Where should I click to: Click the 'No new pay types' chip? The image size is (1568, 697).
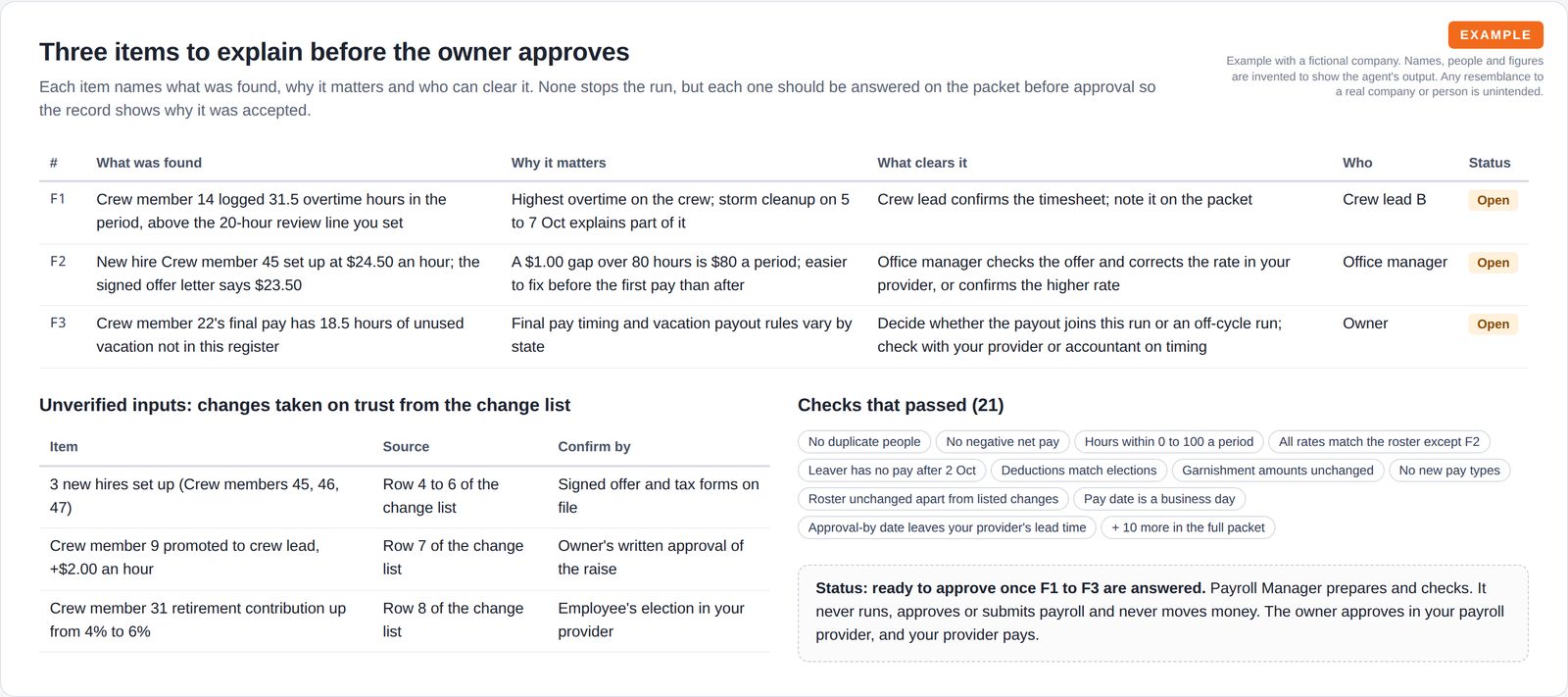[1449, 471]
